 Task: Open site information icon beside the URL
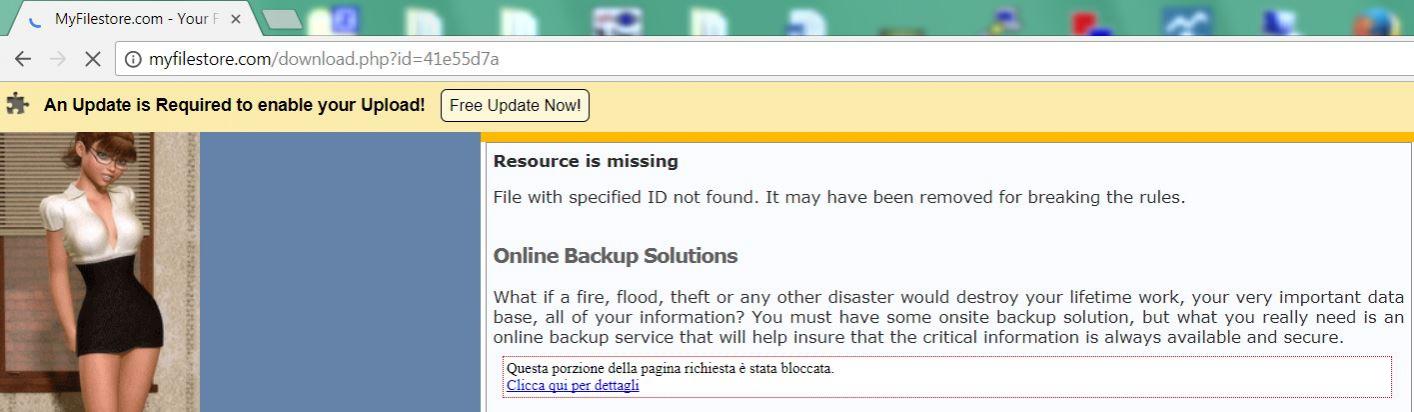pyautogui.click(x=133, y=59)
